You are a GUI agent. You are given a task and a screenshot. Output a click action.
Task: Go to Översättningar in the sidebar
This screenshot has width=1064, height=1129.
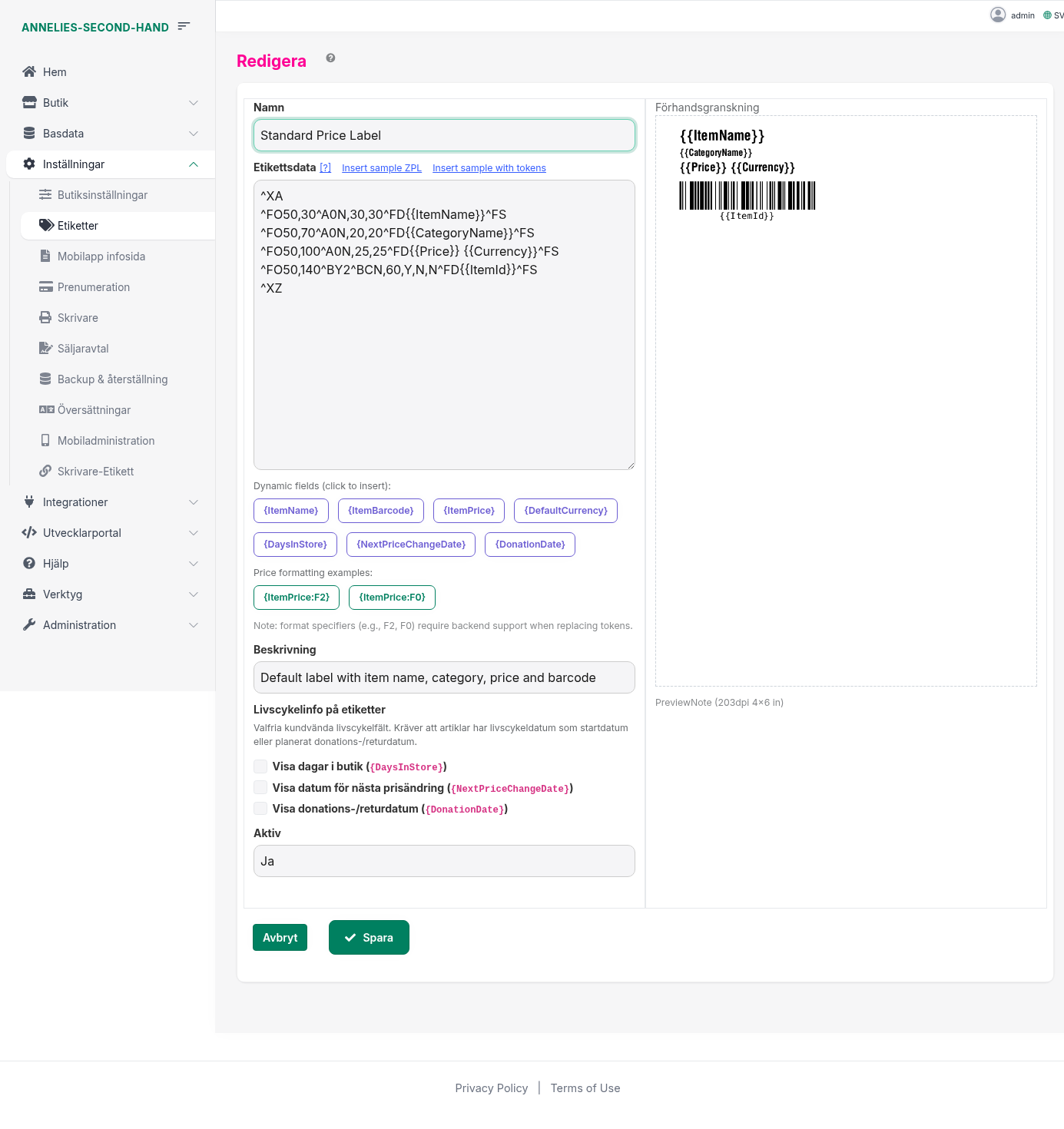coord(94,410)
